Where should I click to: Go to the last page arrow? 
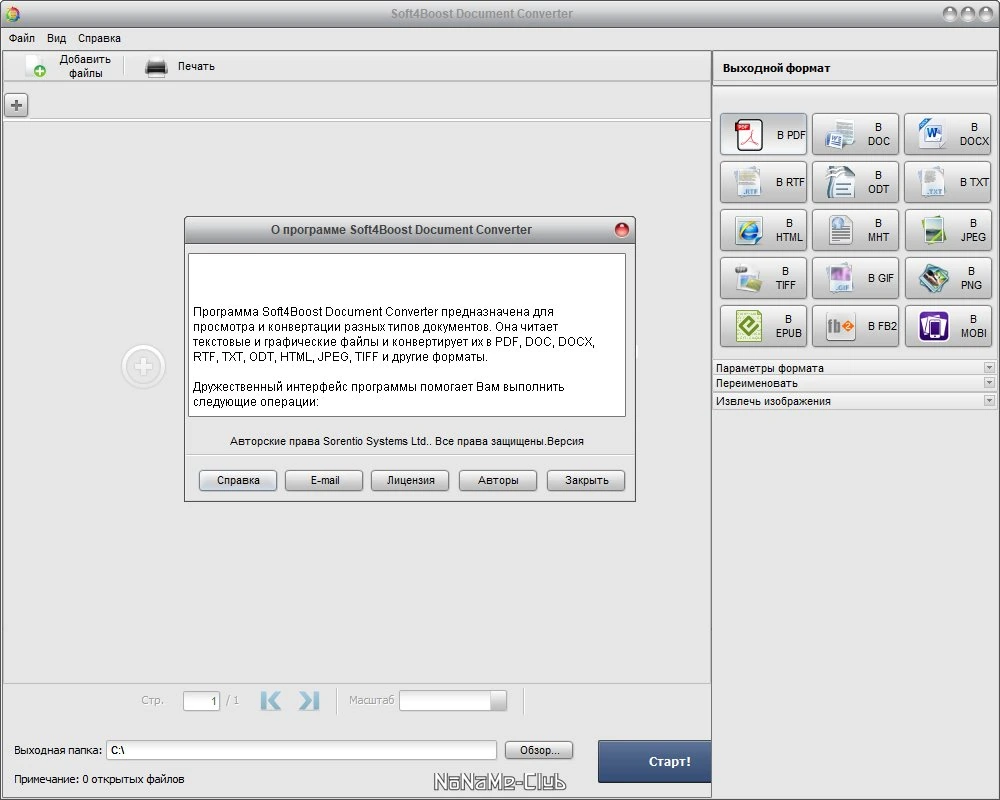pyautogui.click(x=309, y=700)
